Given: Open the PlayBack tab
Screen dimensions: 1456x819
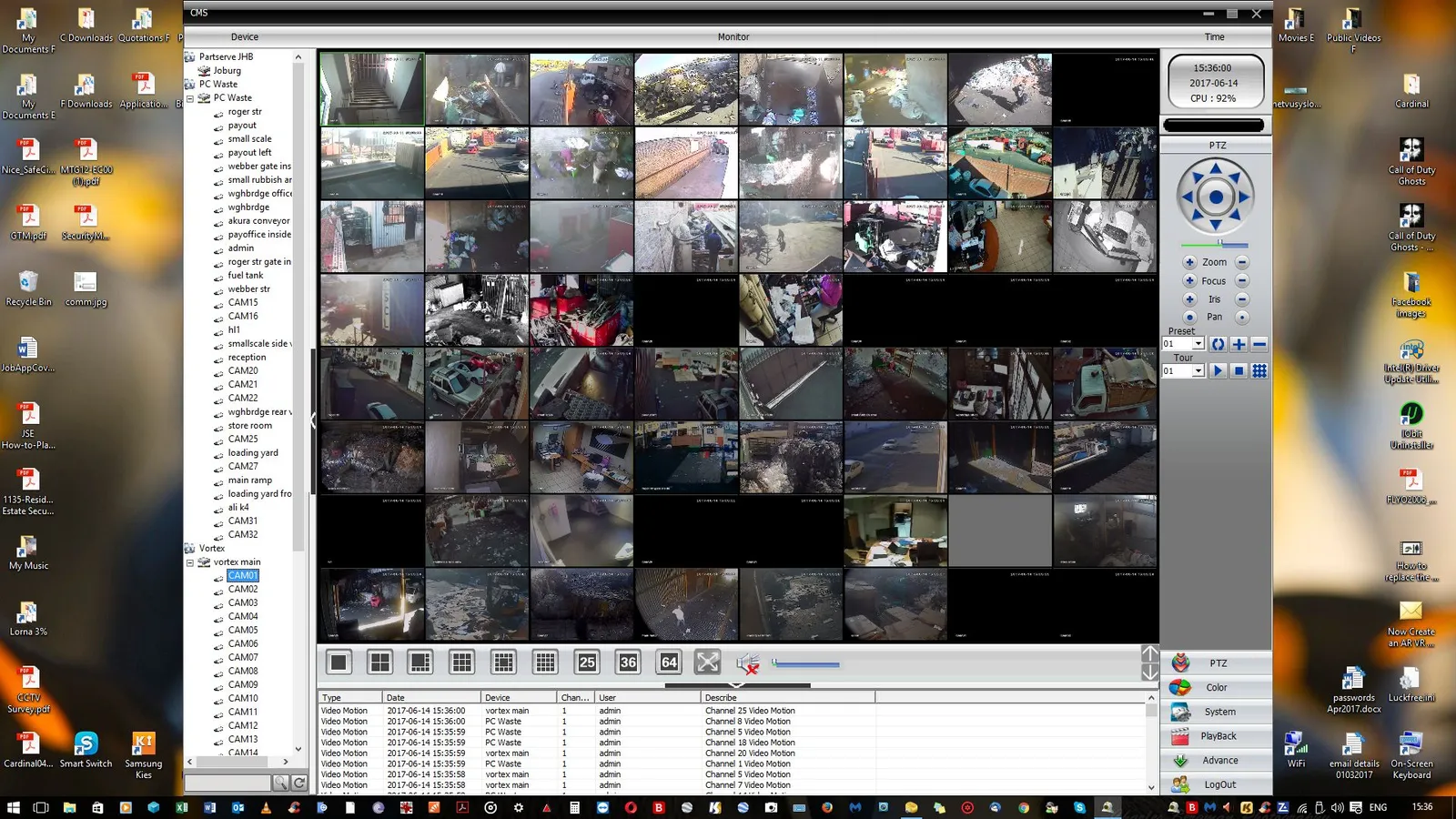Looking at the screenshot, I should (x=1217, y=736).
